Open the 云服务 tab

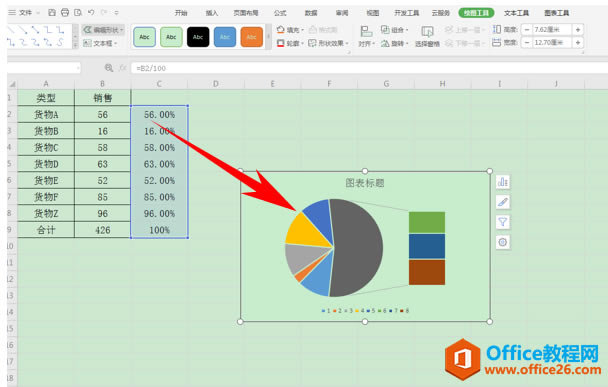[x=440, y=13]
